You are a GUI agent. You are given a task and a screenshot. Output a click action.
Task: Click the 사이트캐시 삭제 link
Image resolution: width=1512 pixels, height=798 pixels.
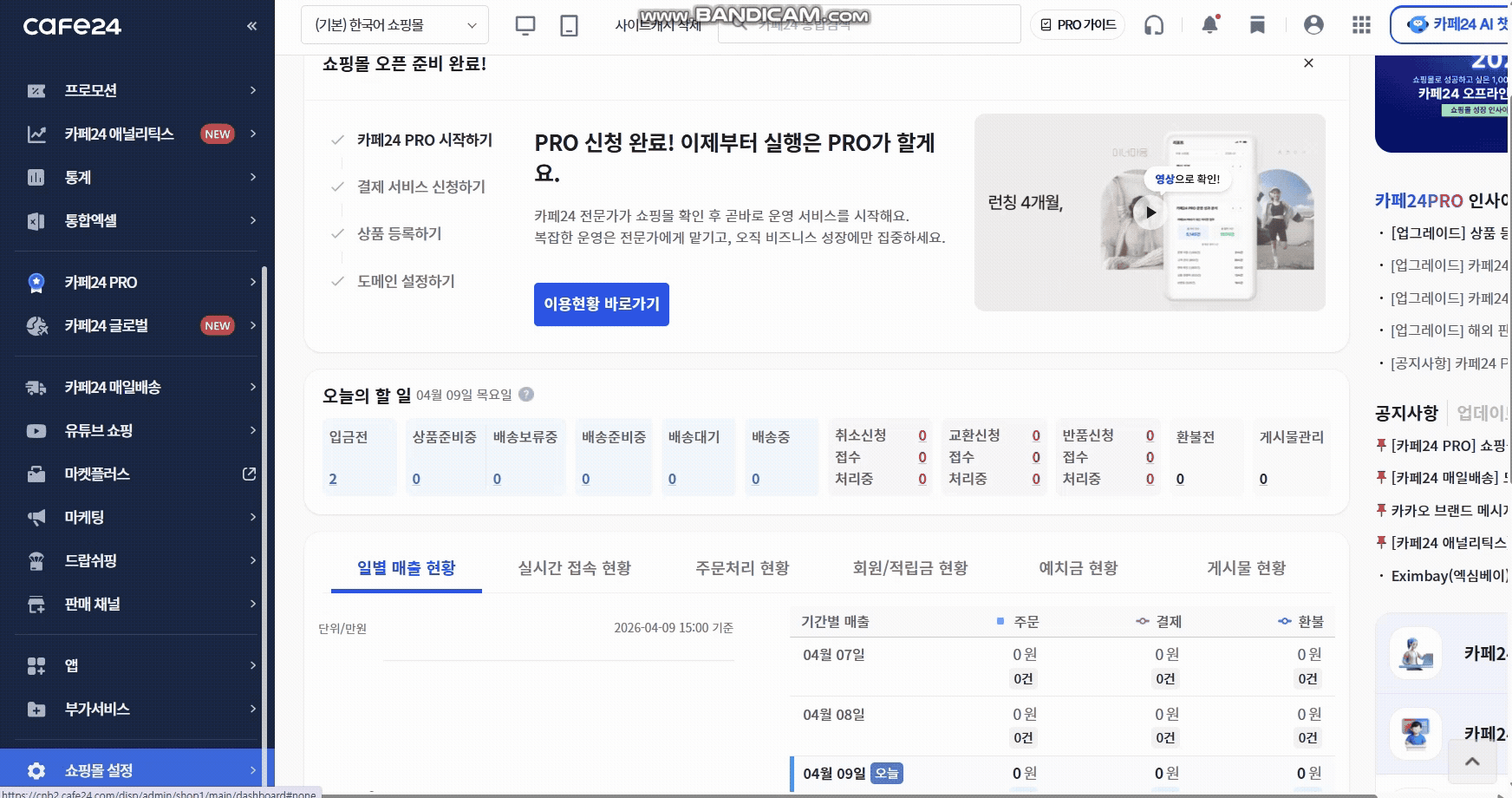click(x=659, y=25)
